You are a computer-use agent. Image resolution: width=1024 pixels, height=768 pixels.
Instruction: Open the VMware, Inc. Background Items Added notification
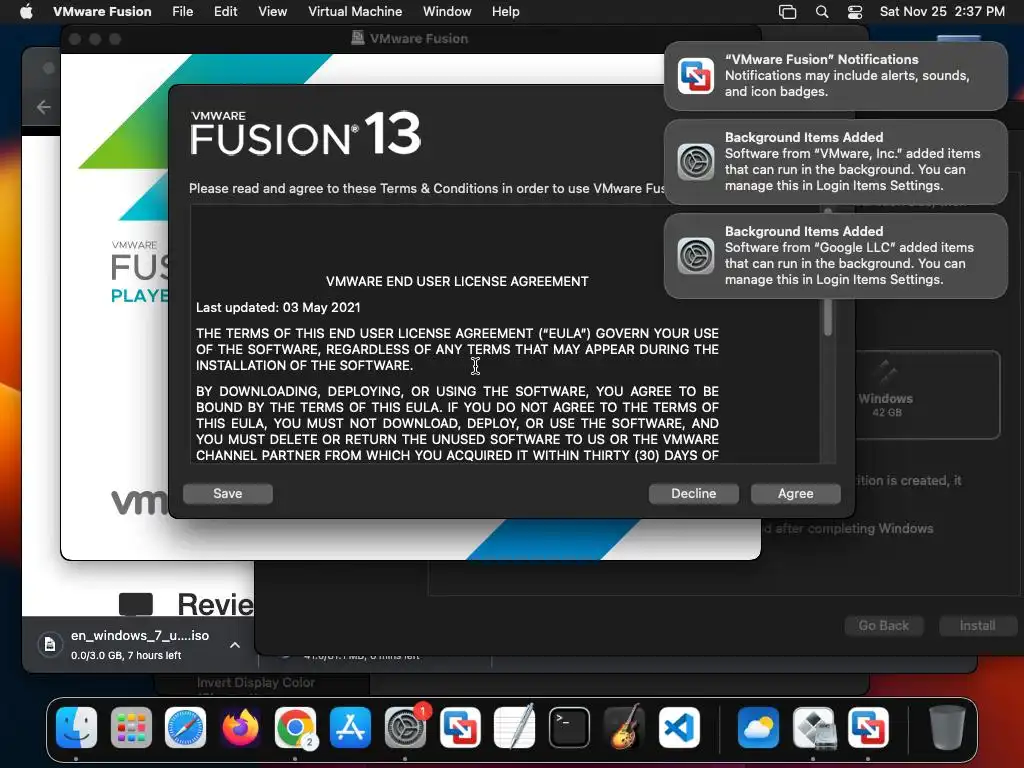point(835,161)
